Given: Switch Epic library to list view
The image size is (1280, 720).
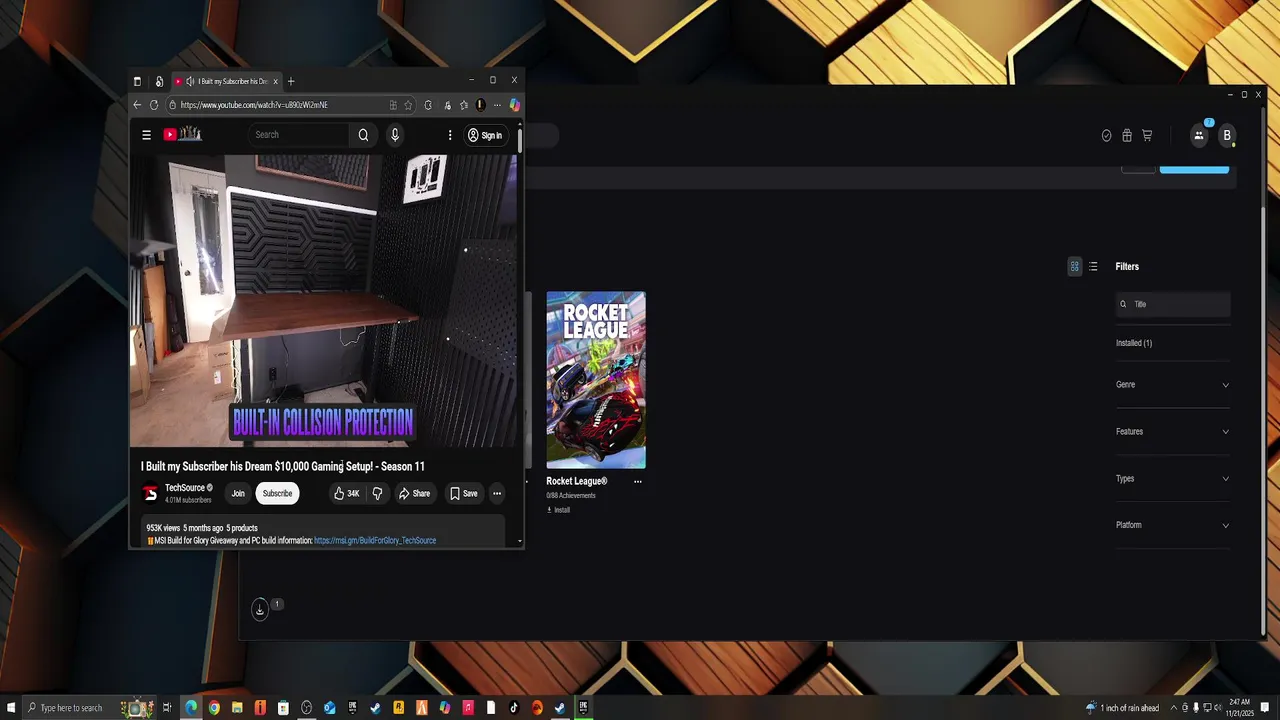Looking at the screenshot, I should (x=1093, y=266).
